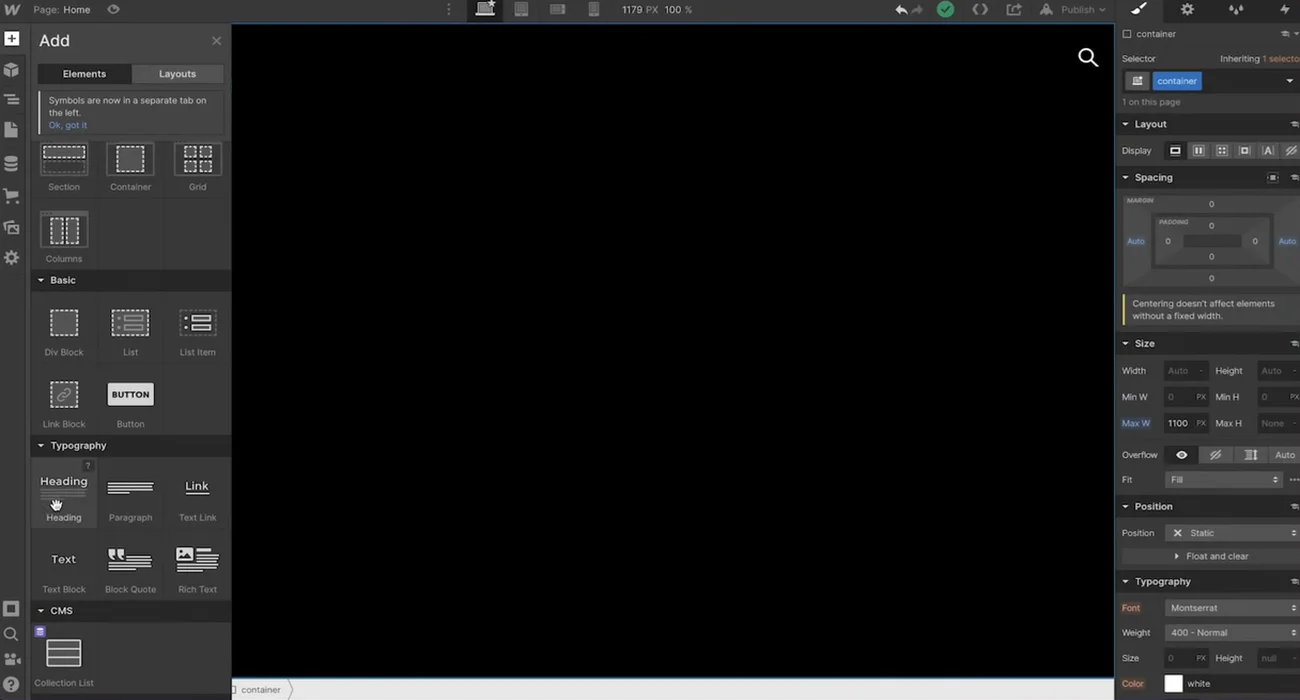Open the Position Static dropdown
This screenshot has width=1300, height=700.
pos(1232,533)
